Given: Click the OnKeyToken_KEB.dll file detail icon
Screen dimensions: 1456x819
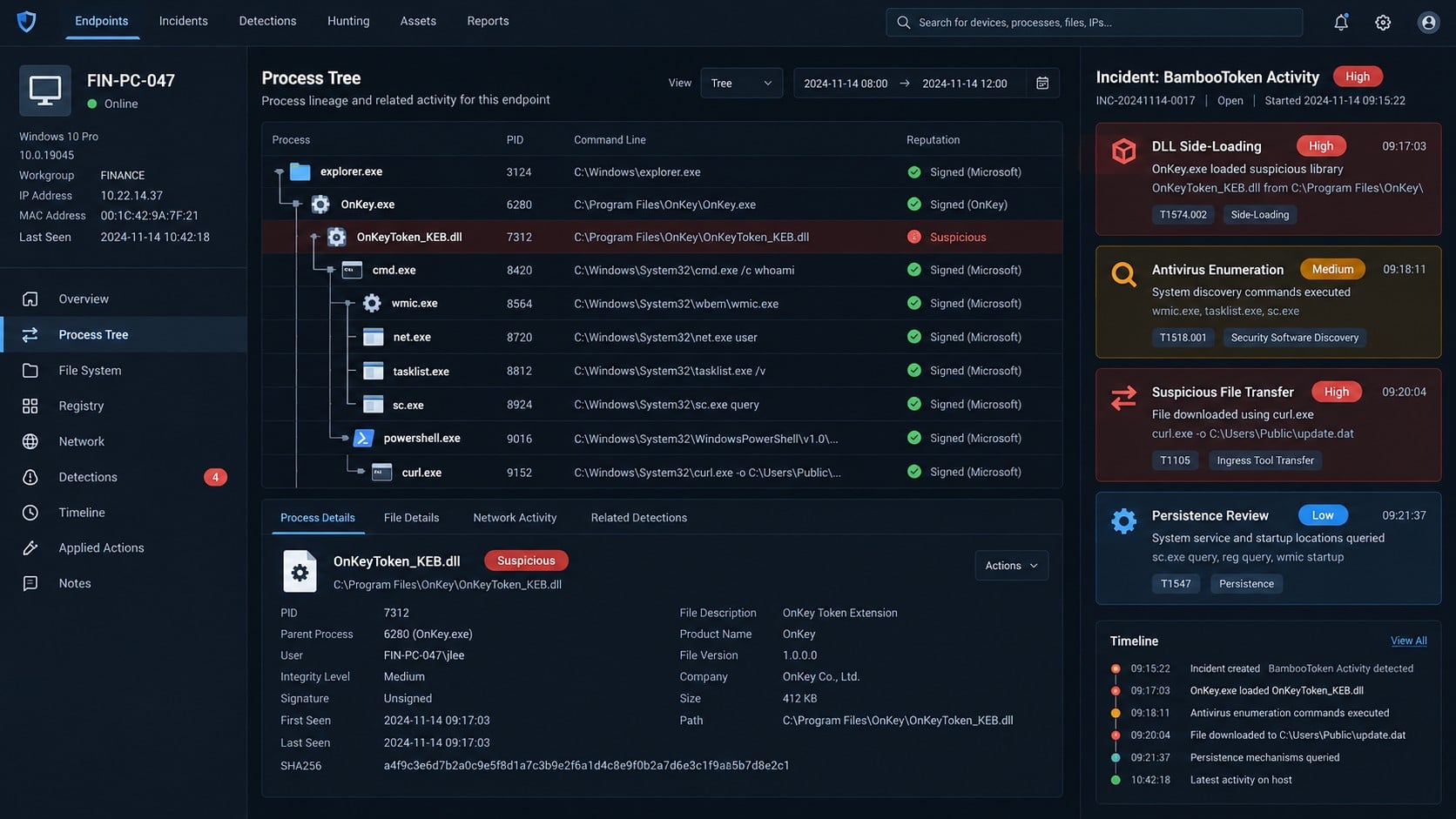Looking at the screenshot, I should click(x=300, y=571).
